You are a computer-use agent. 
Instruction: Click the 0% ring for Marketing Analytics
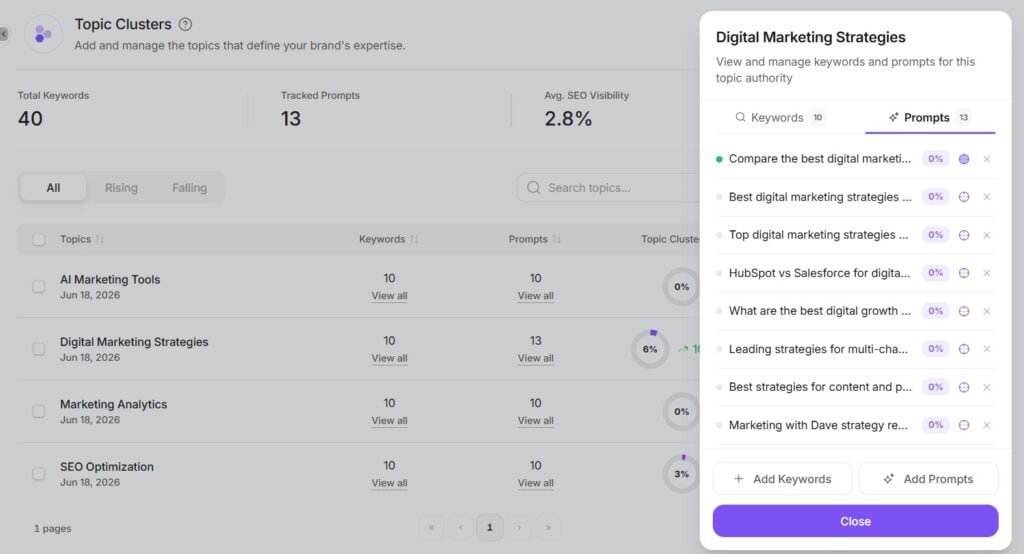[x=682, y=412]
